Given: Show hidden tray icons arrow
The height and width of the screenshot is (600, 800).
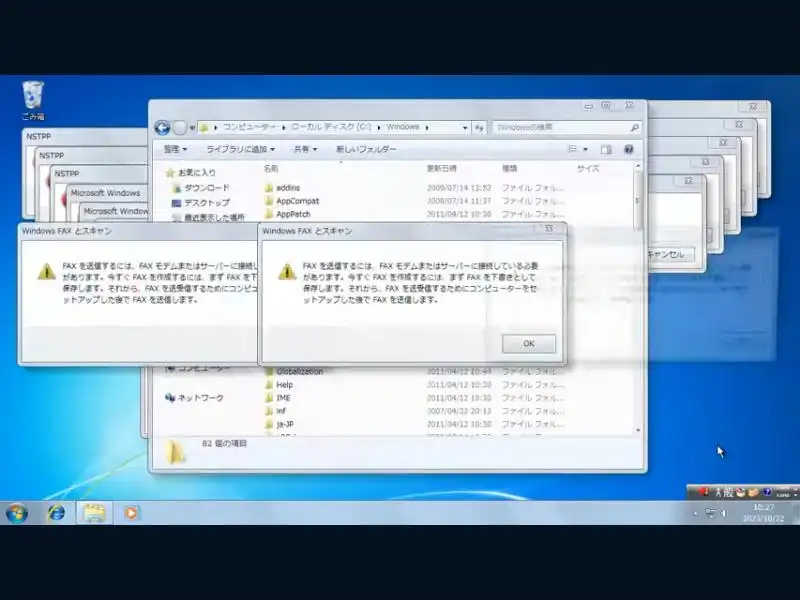Looking at the screenshot, I should coord(695,513).
